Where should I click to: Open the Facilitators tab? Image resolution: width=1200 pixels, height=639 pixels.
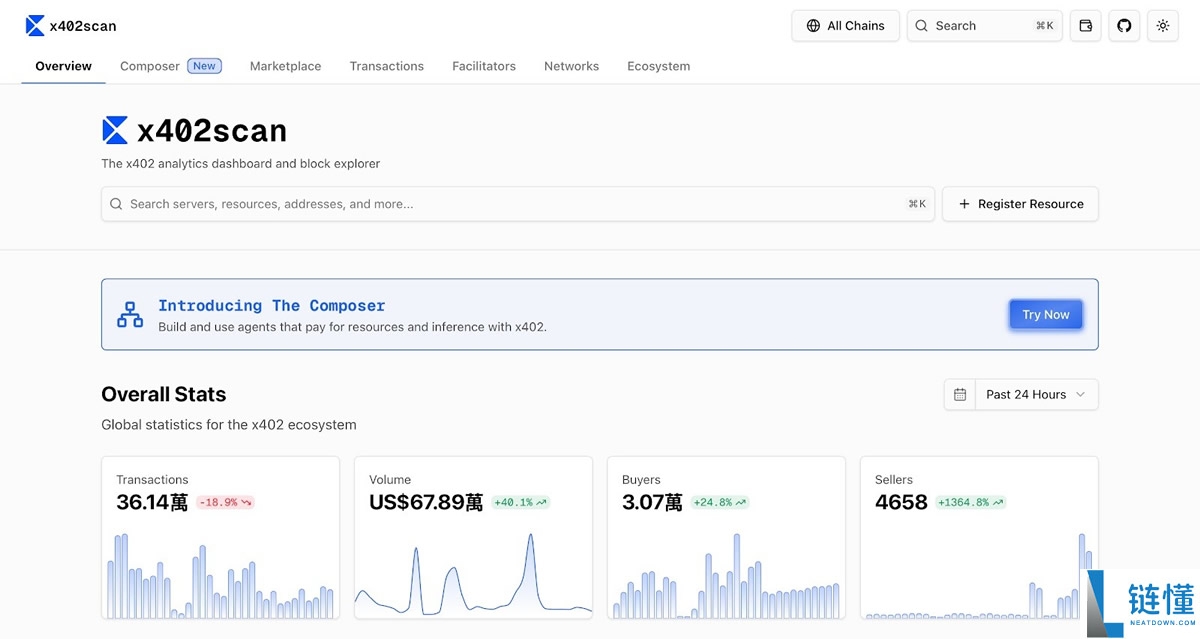tap(484, 66)
